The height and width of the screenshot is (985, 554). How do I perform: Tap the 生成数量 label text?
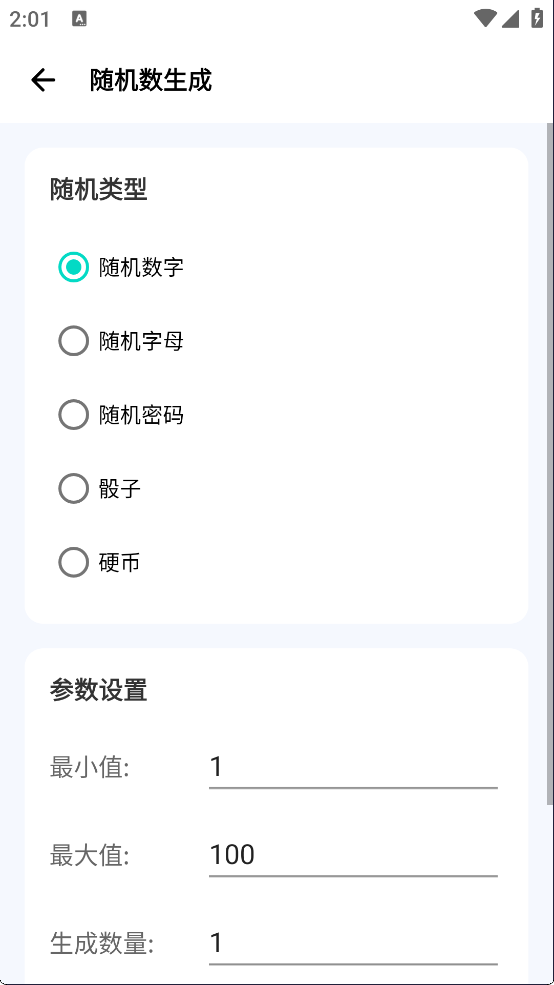coord(102,944)
